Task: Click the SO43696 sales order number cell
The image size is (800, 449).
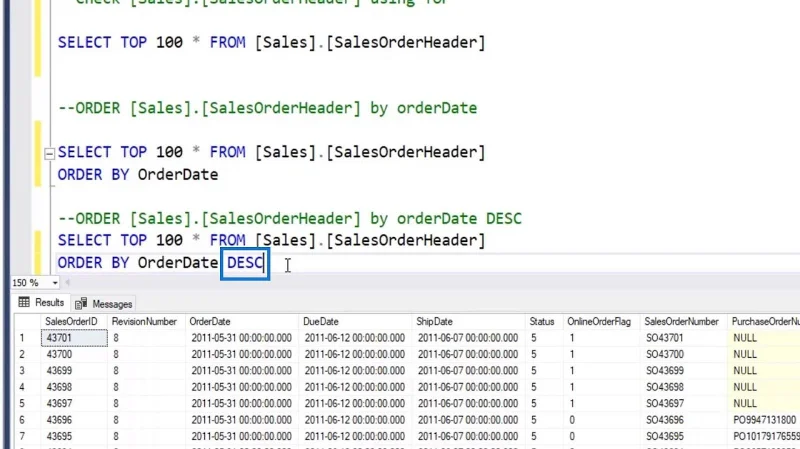Action: [x=684, y=420]
